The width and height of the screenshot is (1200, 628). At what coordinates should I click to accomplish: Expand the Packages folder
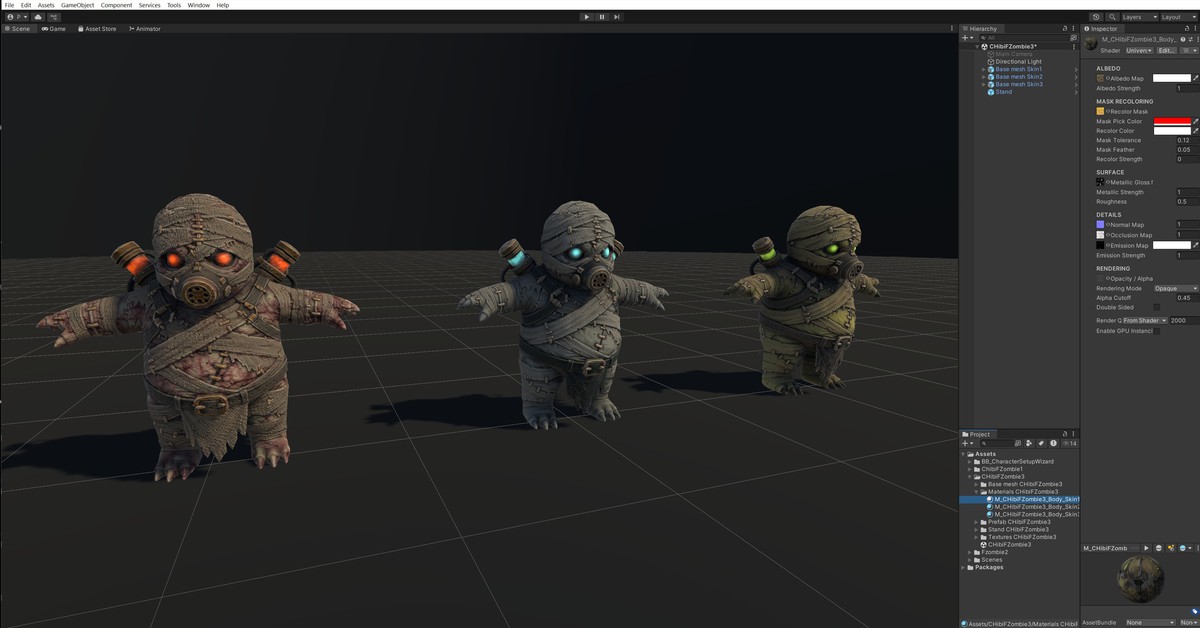point(964,567)
